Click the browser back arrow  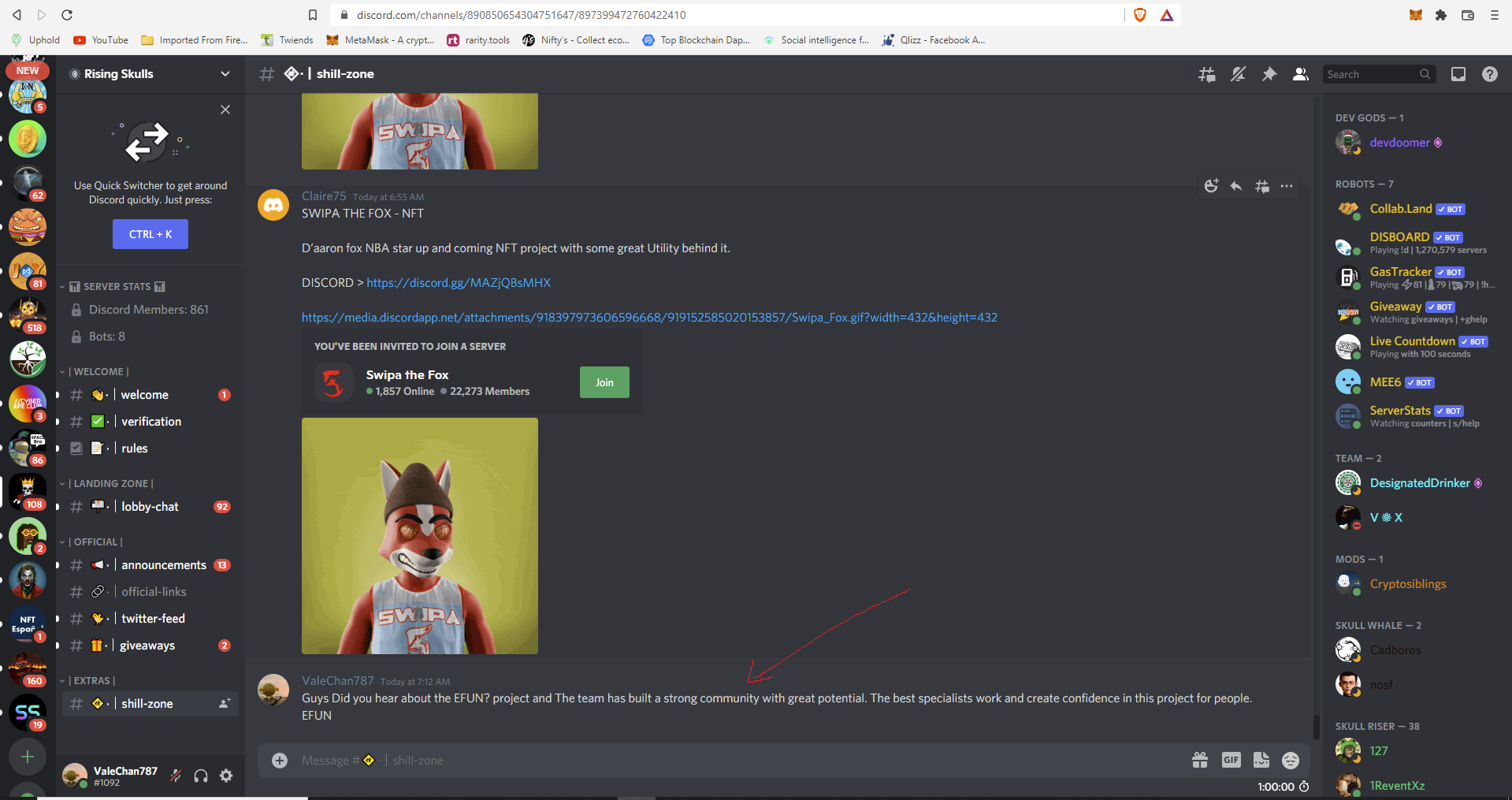[17, 15]
